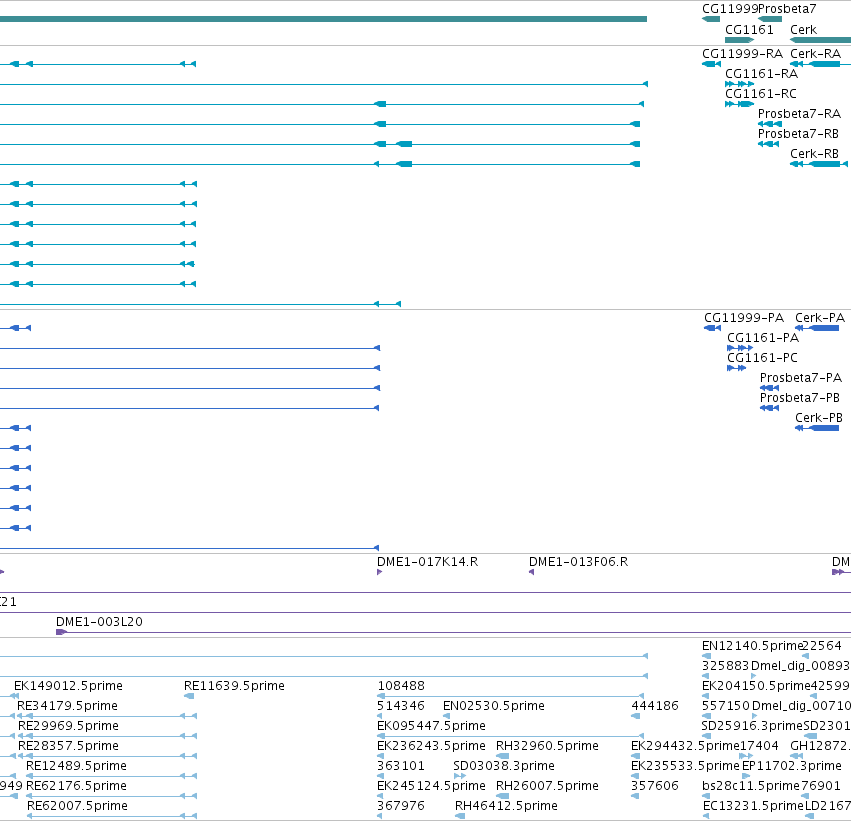Click the Prosbeta7-RA transcript label
This screenshot has width=851, height=821.
coord(799,114)
